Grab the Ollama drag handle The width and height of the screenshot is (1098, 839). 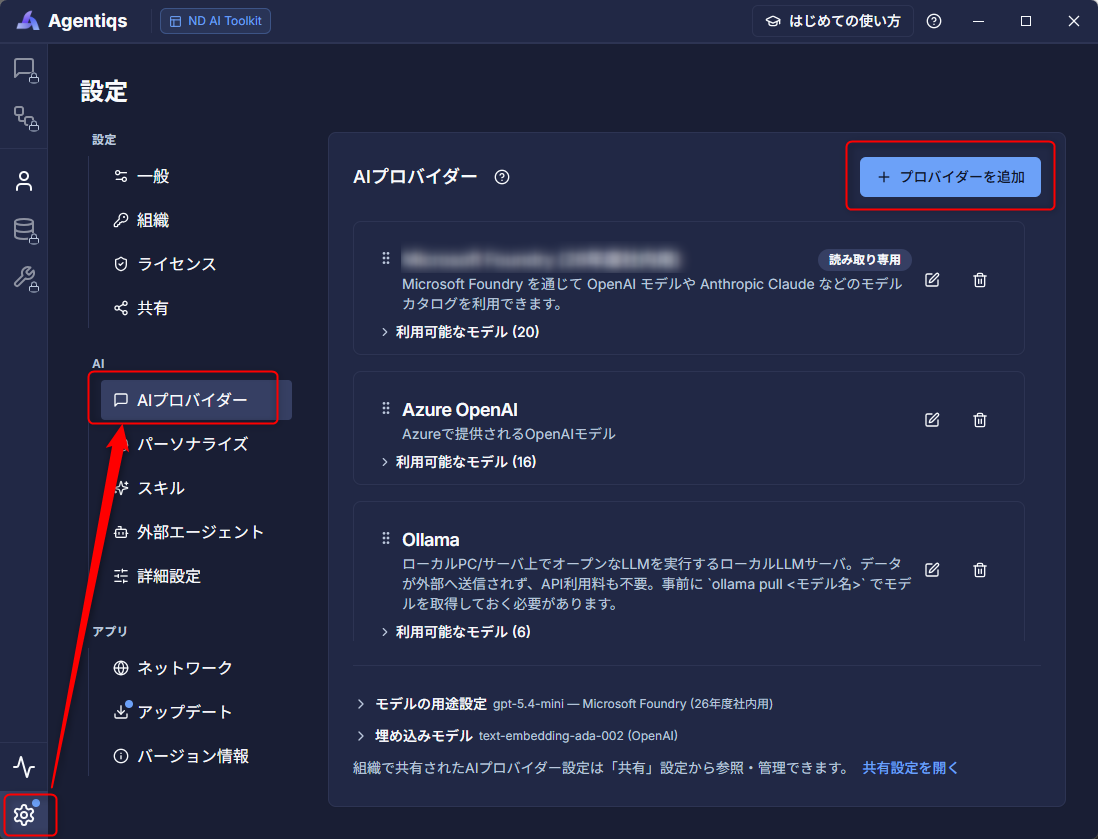pyautogui.click(x=386, y=538)
